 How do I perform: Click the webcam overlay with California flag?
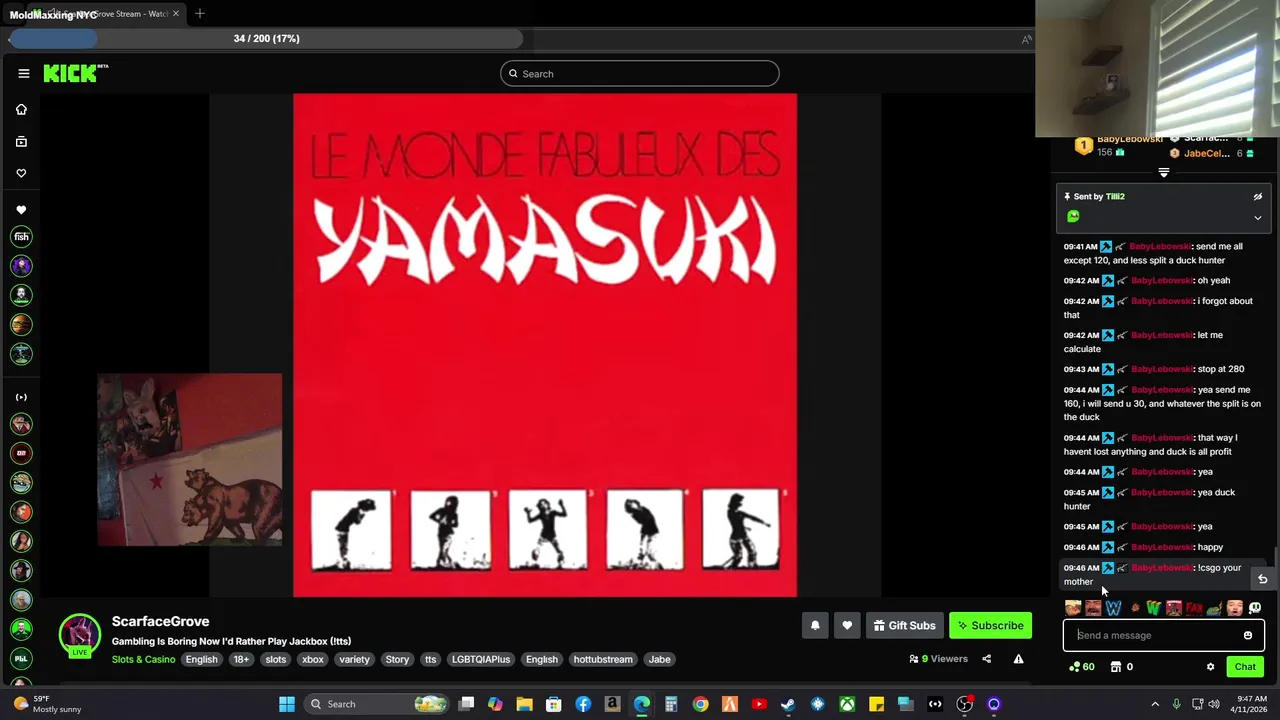tap(190, 460)
